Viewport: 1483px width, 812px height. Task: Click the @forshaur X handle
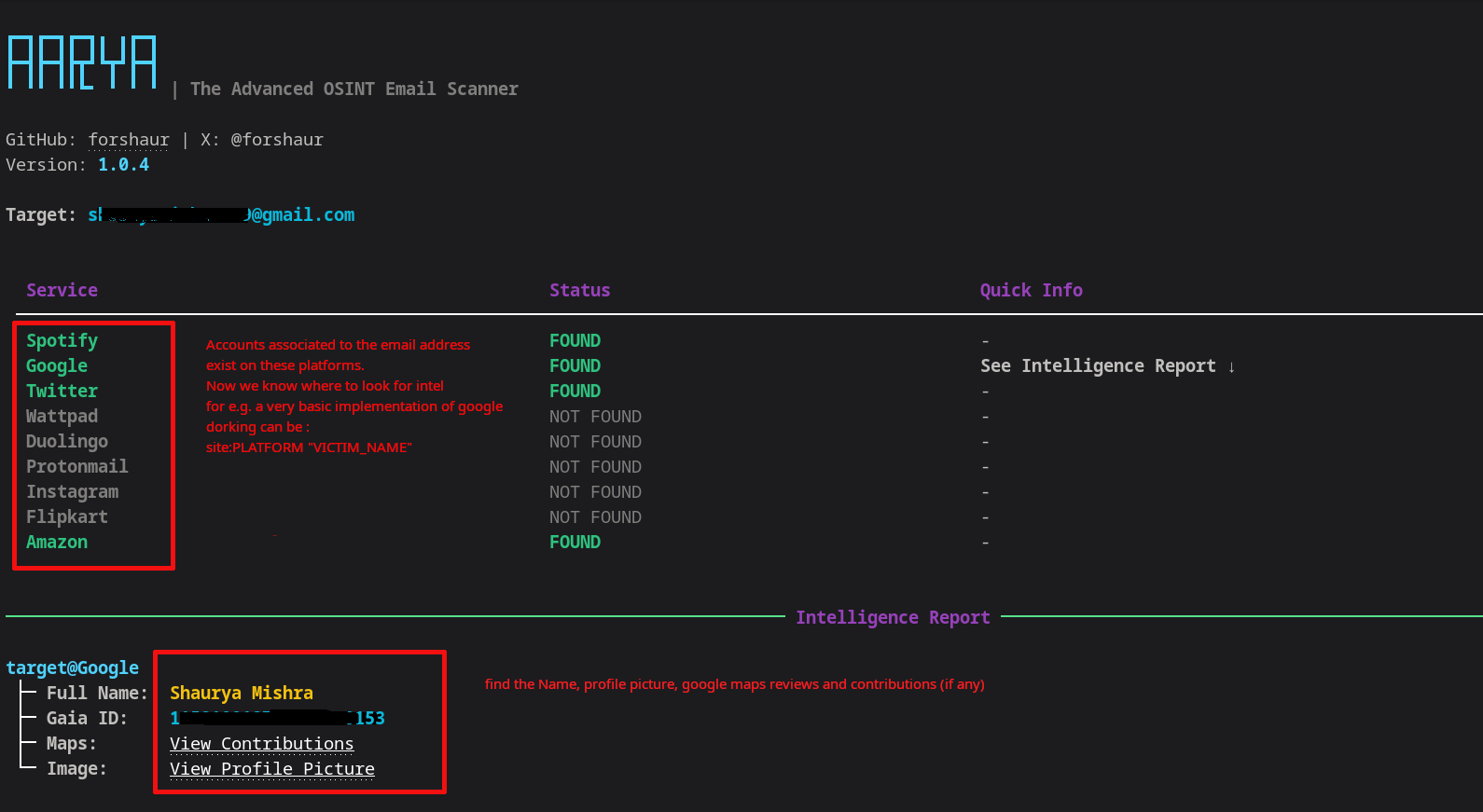[277, 140]
